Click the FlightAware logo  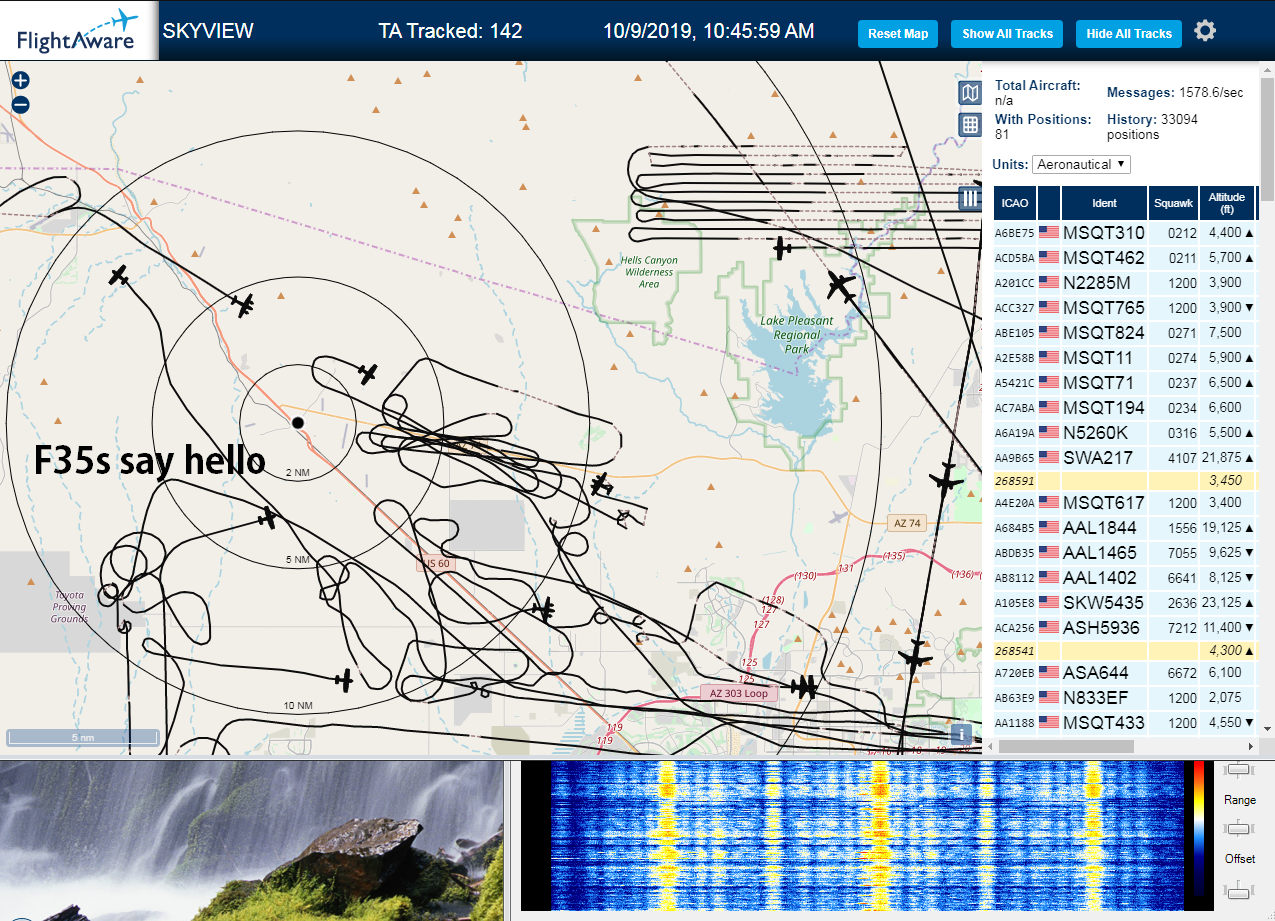(78, 31)
